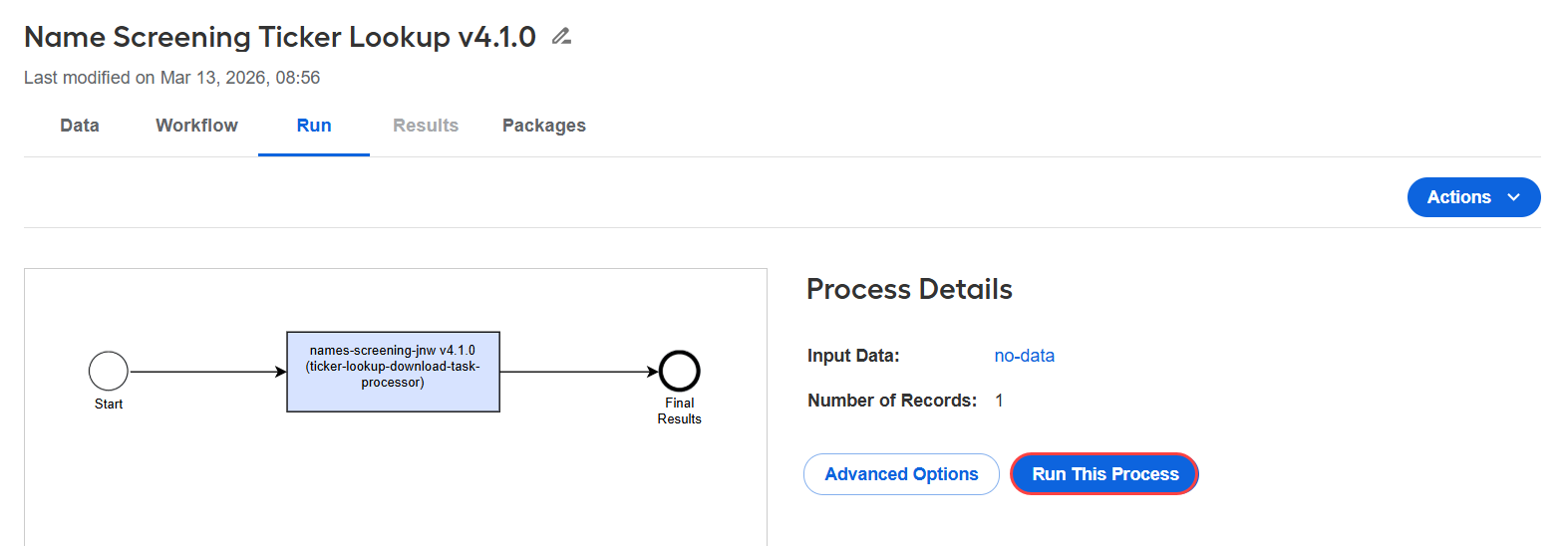
Task: Click the pencil edit icon beside the title
Action: 561,37
